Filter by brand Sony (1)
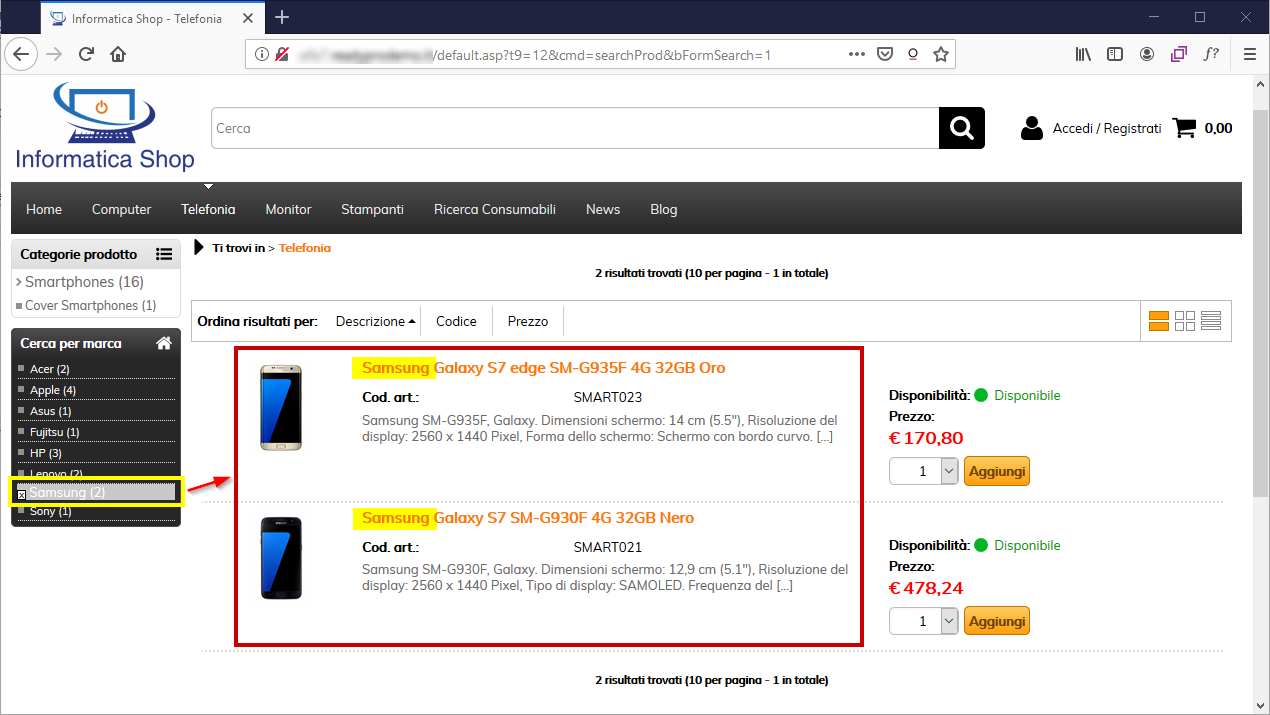 click(x=51, y=511)
